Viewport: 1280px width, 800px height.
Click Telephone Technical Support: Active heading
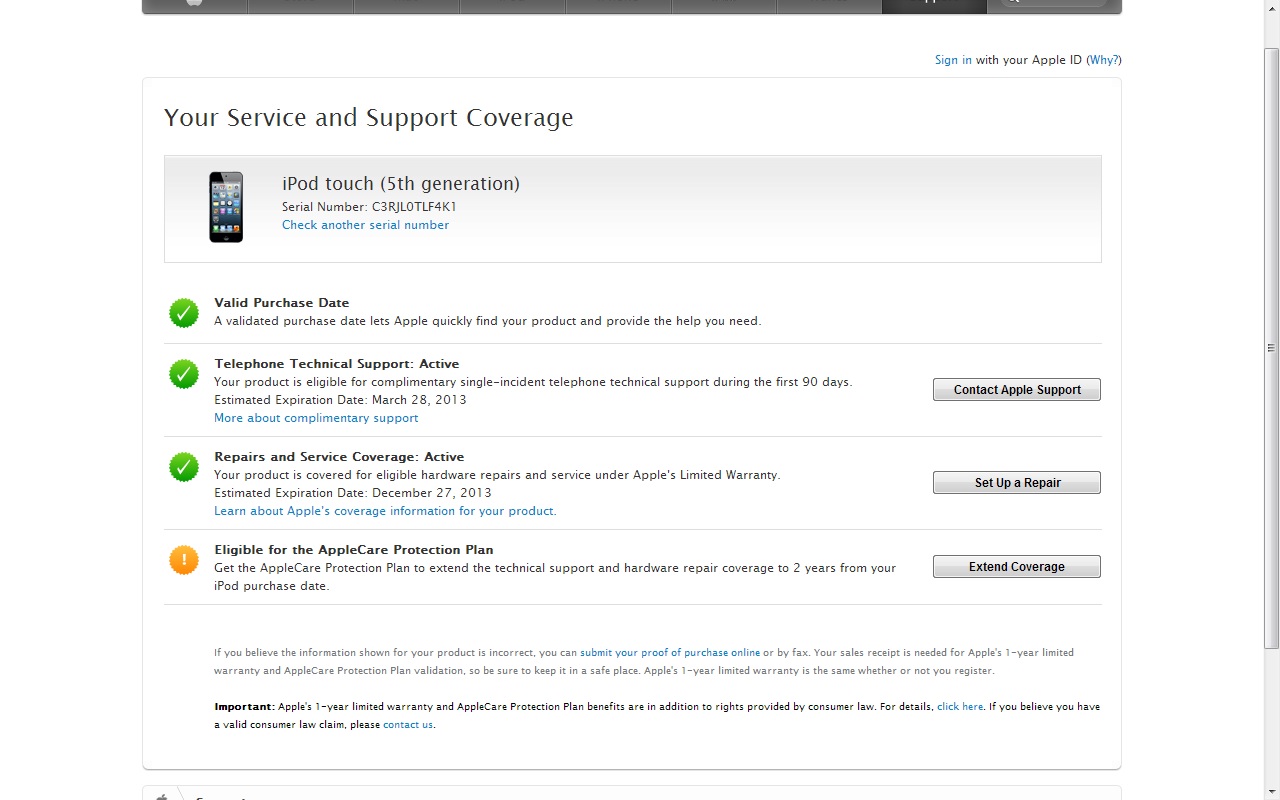point(337,364)
